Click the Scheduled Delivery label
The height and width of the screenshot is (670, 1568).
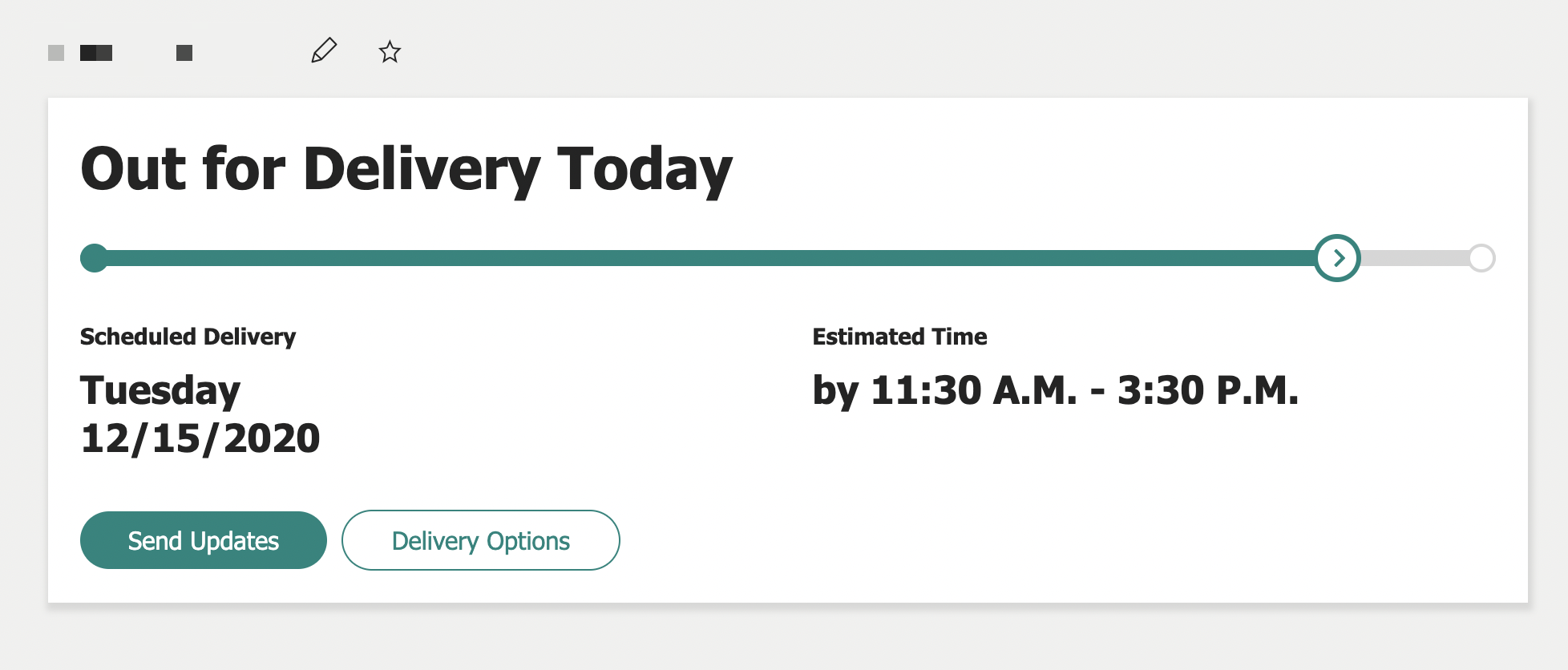(x=188, y=337)
